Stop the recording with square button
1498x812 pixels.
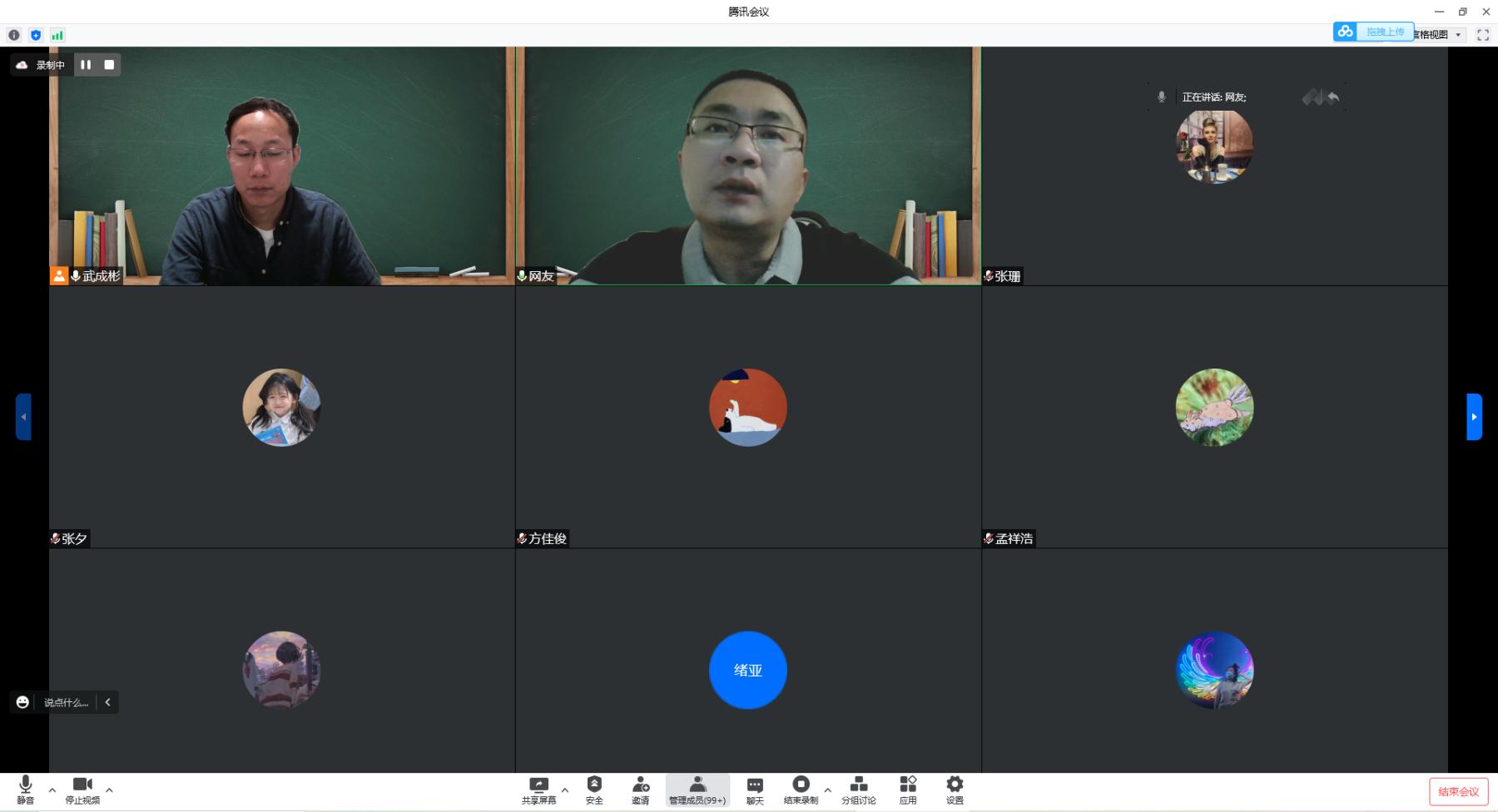coord(109,65)
